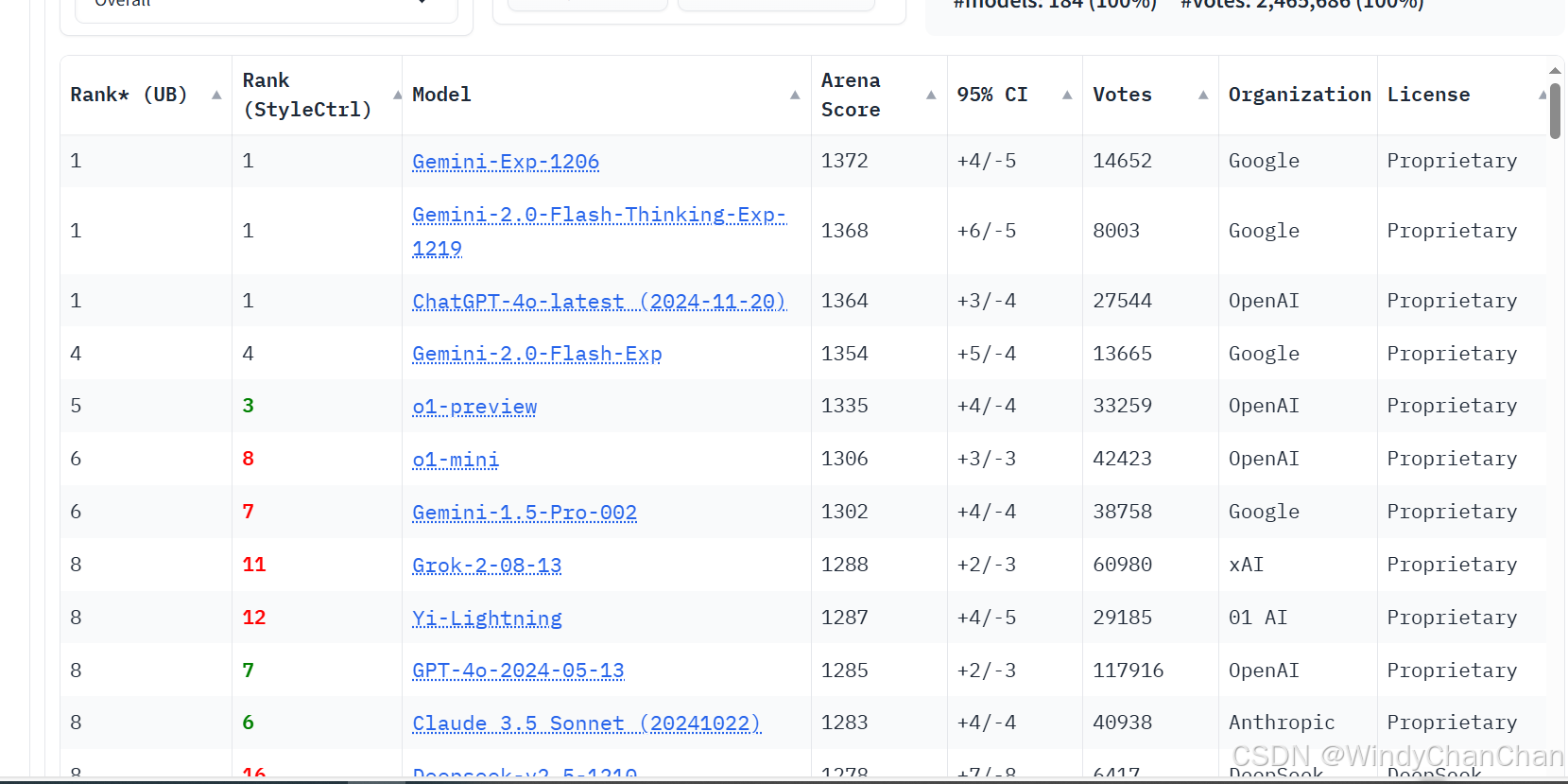This screenshot has width=1568, height=784.
Task: Click Proprietary license in Grok-2-08-13 row
Action: tap(1452, 566)
